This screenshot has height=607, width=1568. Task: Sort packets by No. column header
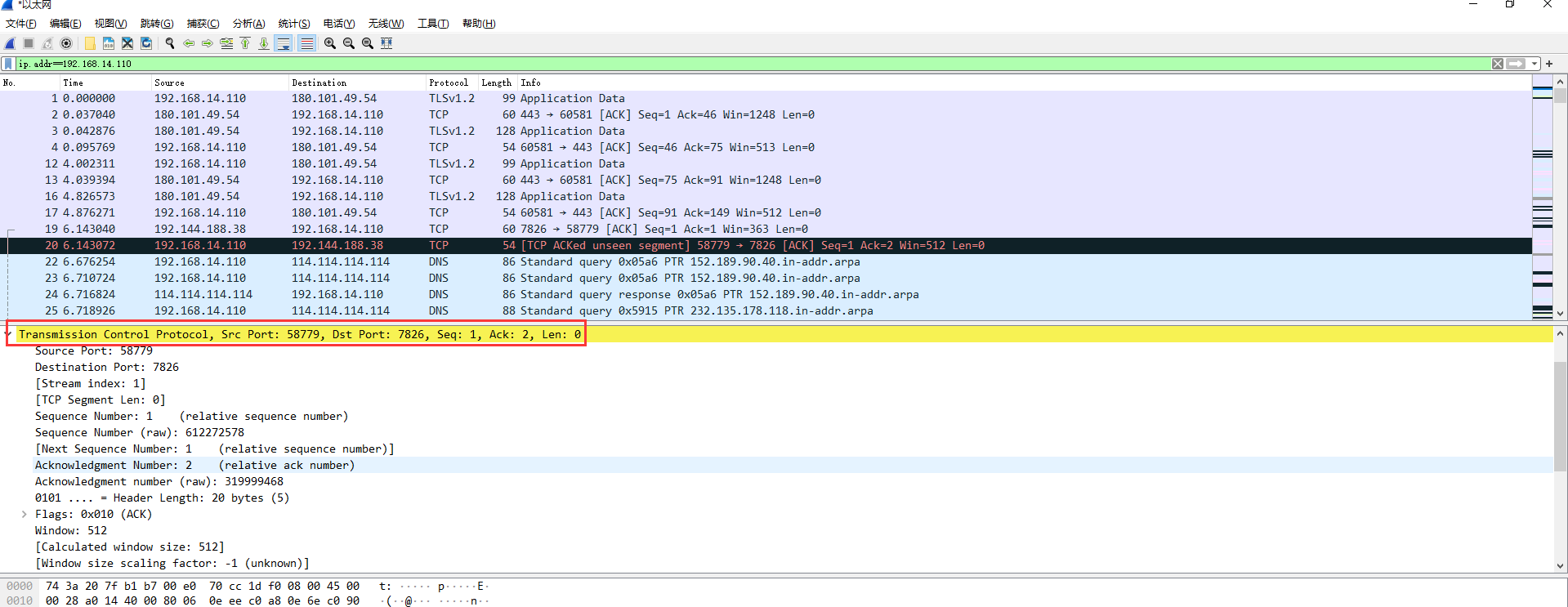point(30,83)
